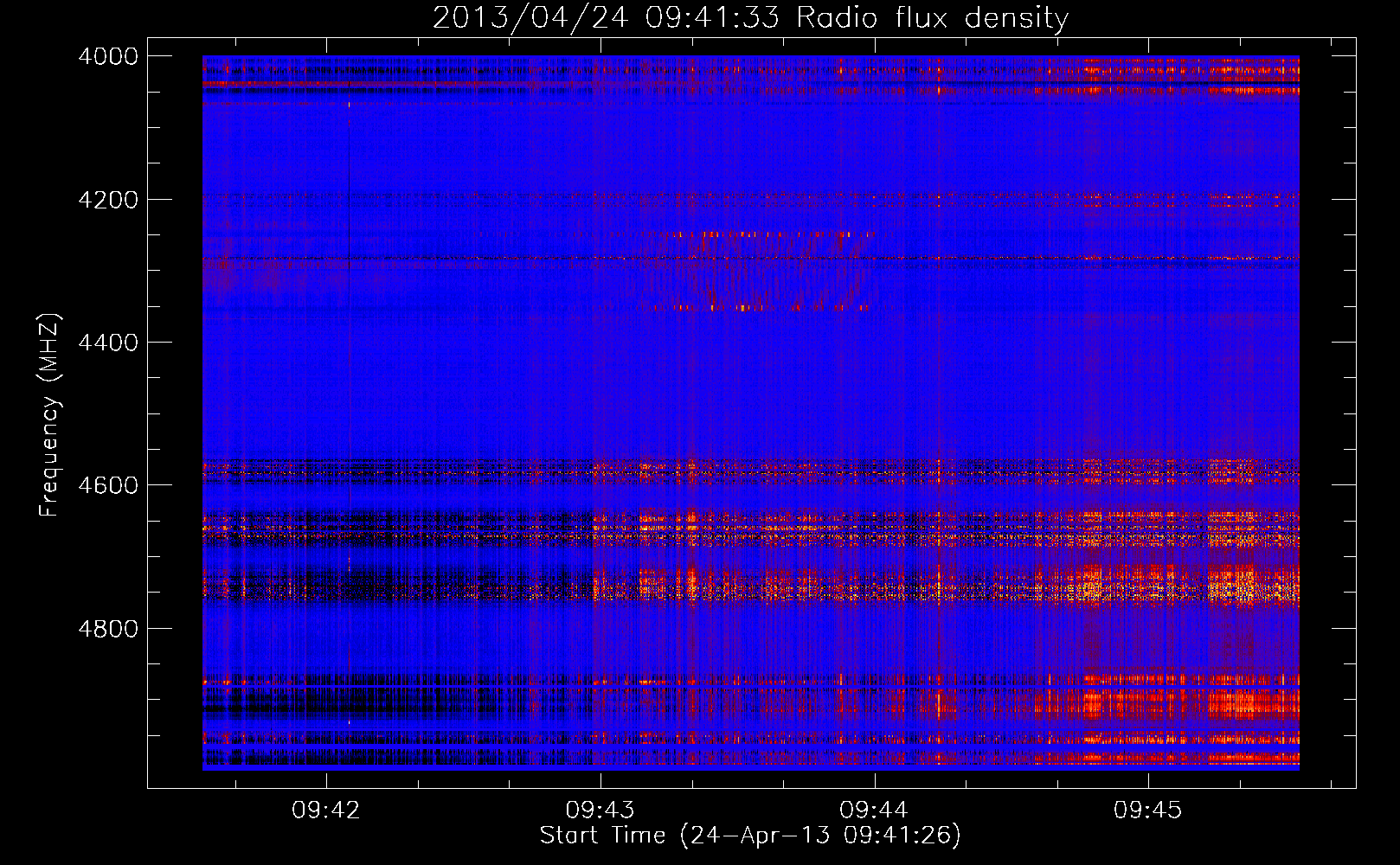Click the '4200' frequency axis label

coord(108,200)
